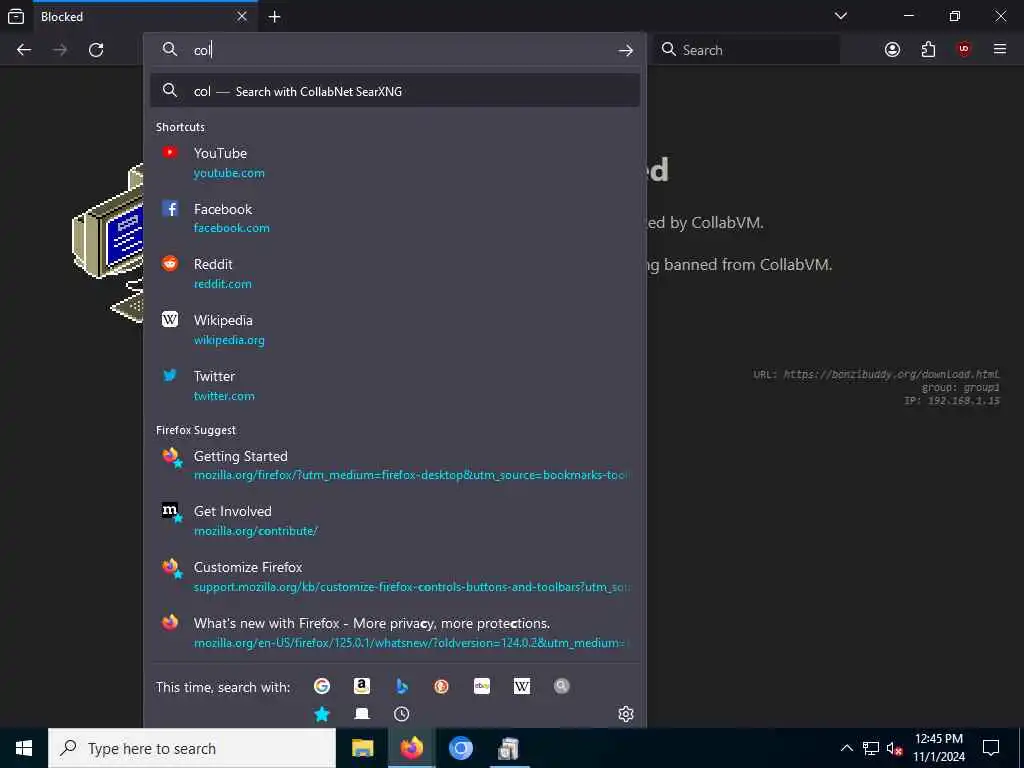1024x768 pixels.
Task: Open File Explorer from the taskbar
Action: (x=362, y=748)
